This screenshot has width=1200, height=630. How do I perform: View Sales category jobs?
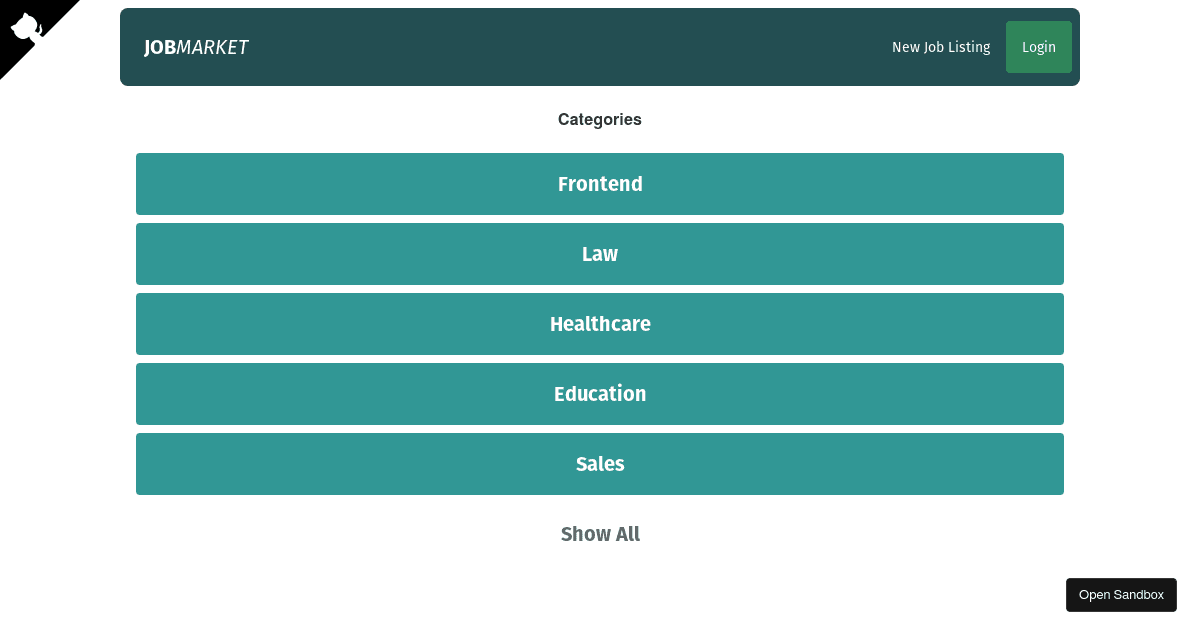pos(600,464)
